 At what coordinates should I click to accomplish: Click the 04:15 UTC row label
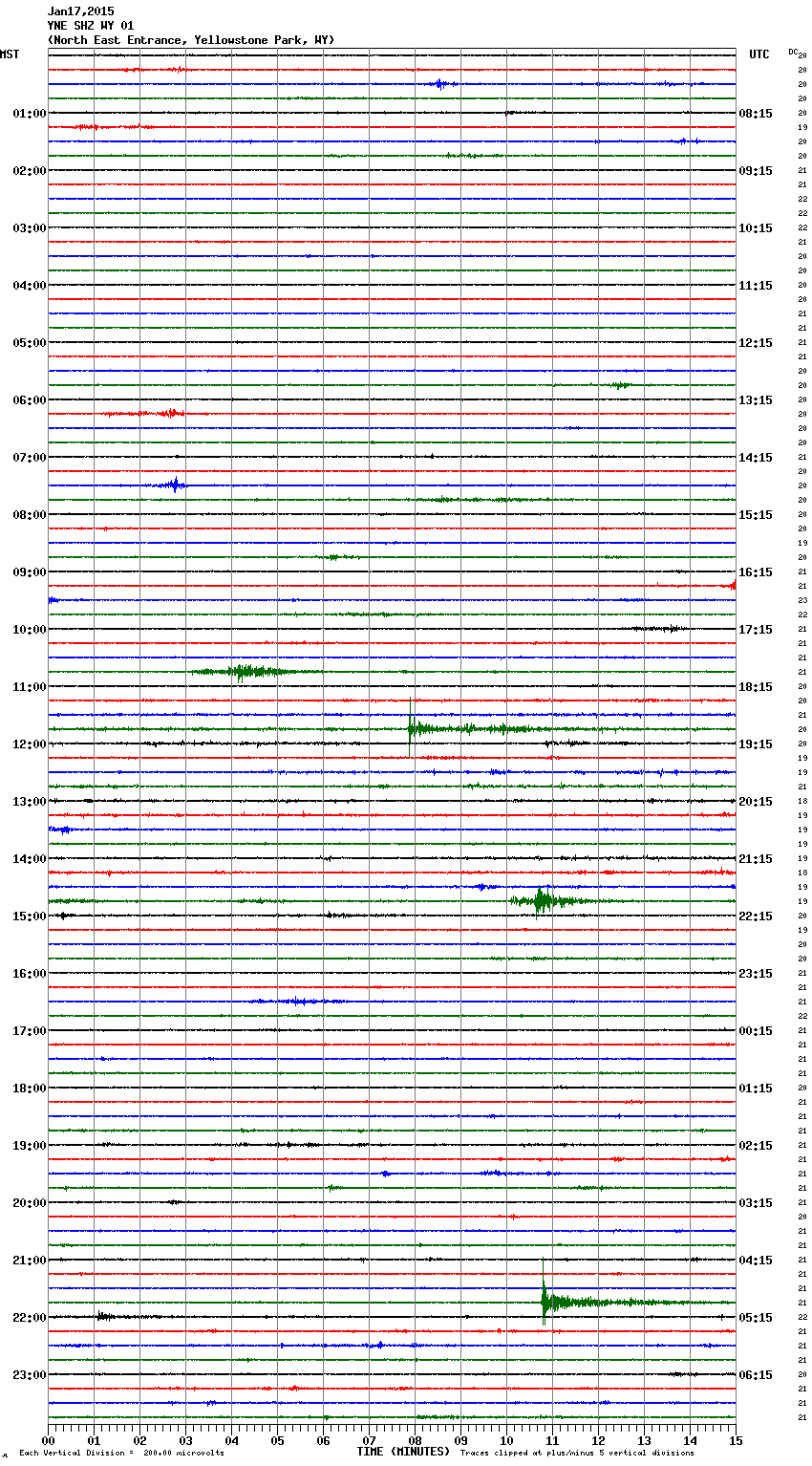(756, 1261)
